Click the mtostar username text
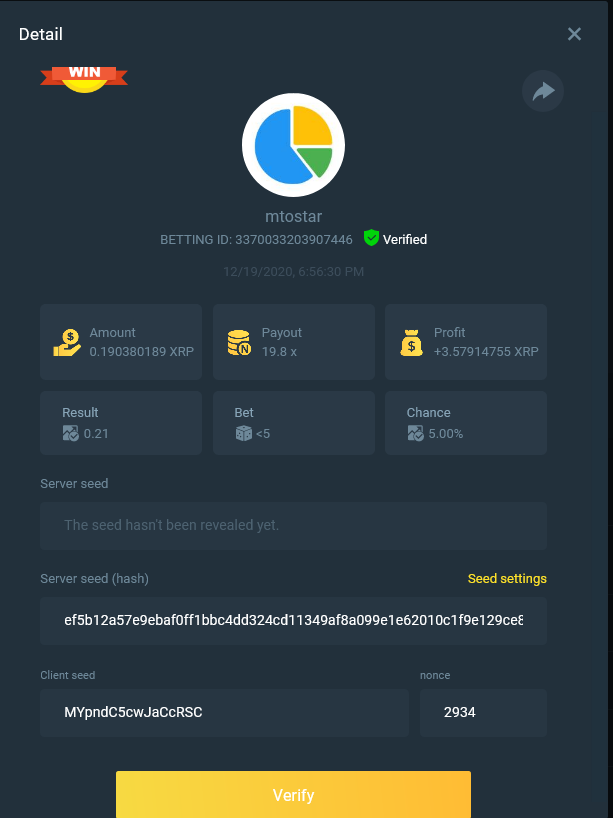613x818 pixels. 293,216
